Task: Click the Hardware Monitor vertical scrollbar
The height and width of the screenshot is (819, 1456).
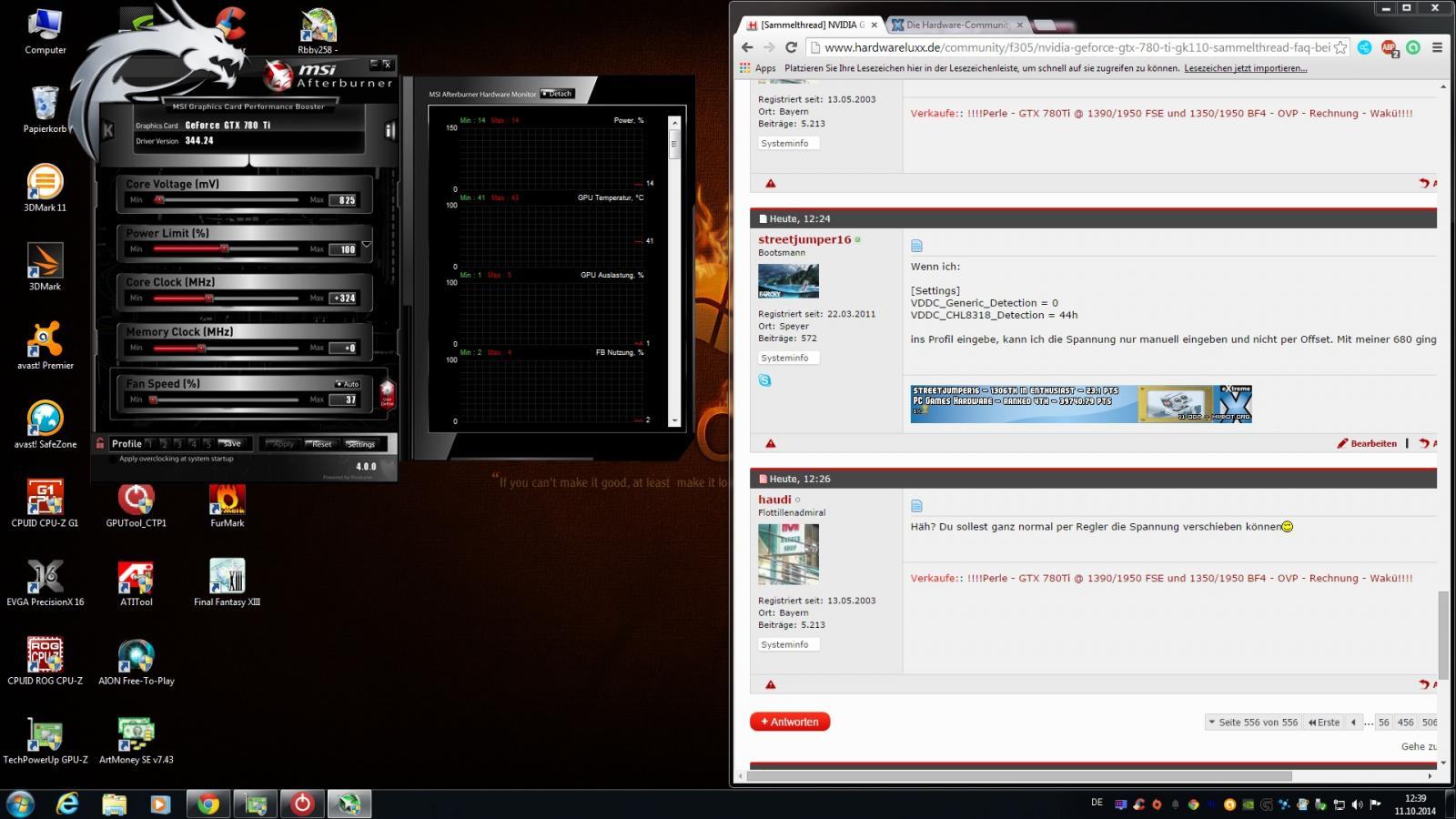Action: click(674, 270)
